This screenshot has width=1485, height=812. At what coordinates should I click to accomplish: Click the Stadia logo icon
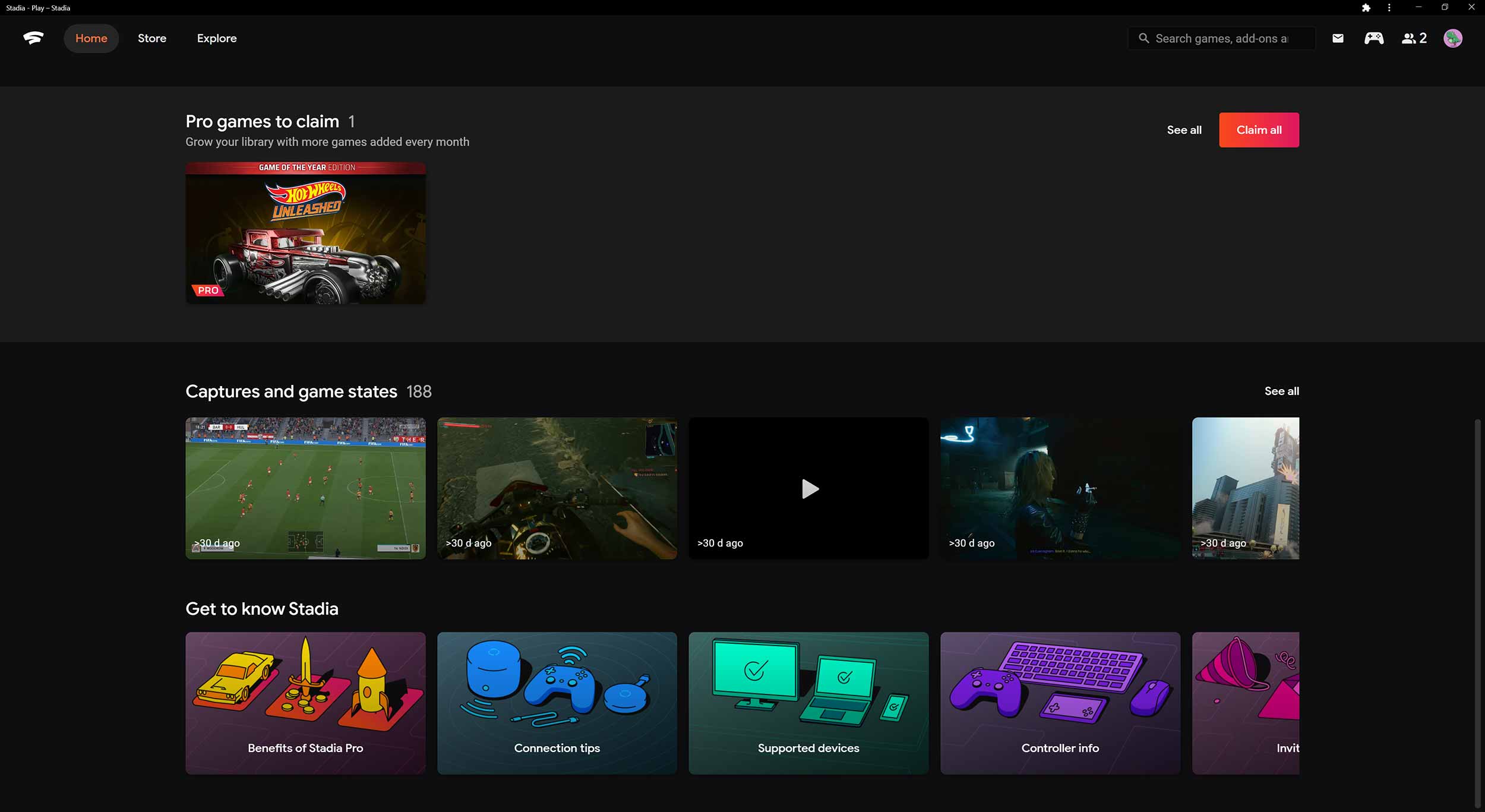pyautogui.click(x=33, y=38)
